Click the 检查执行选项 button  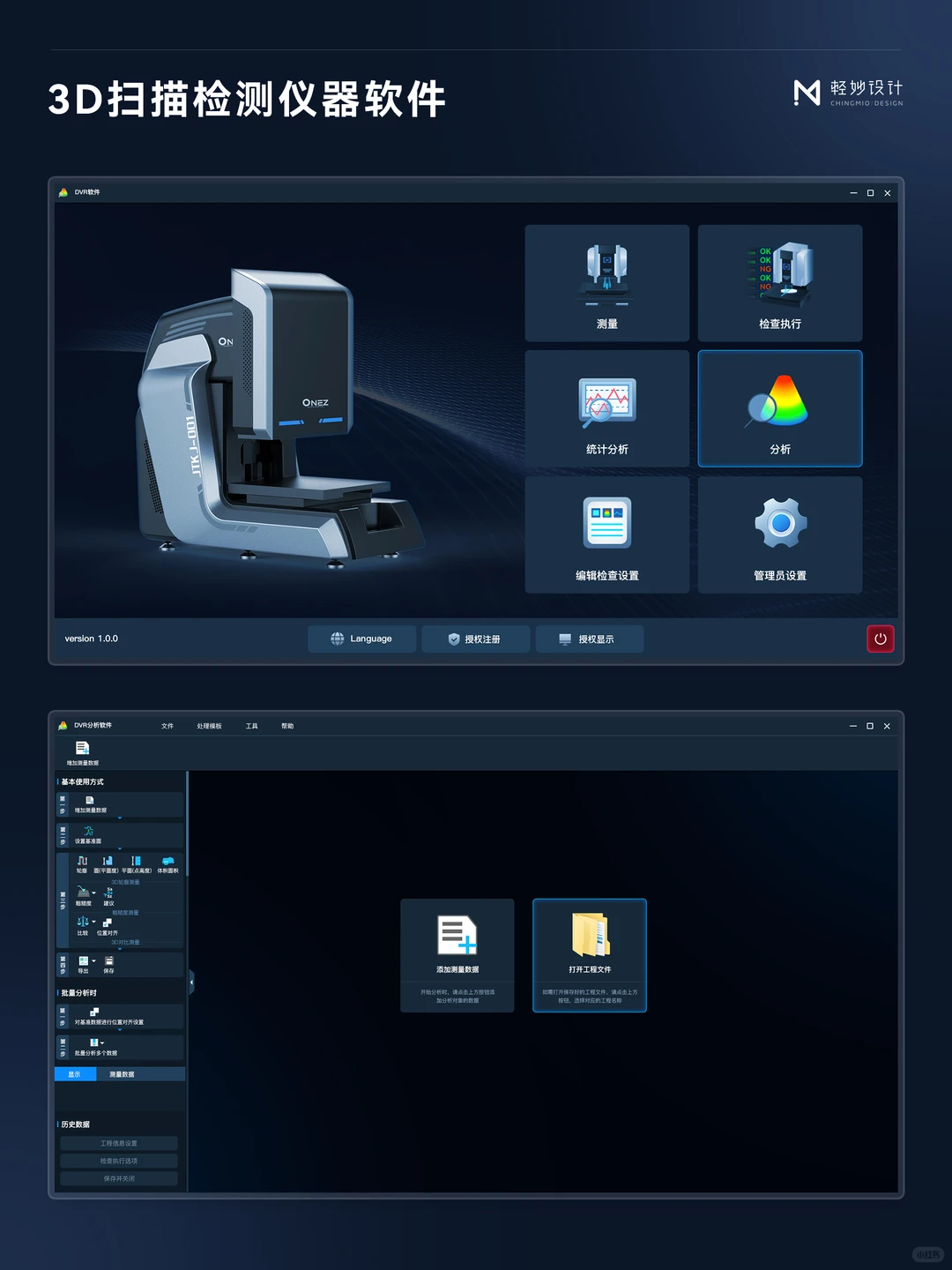click(119, 1161)
